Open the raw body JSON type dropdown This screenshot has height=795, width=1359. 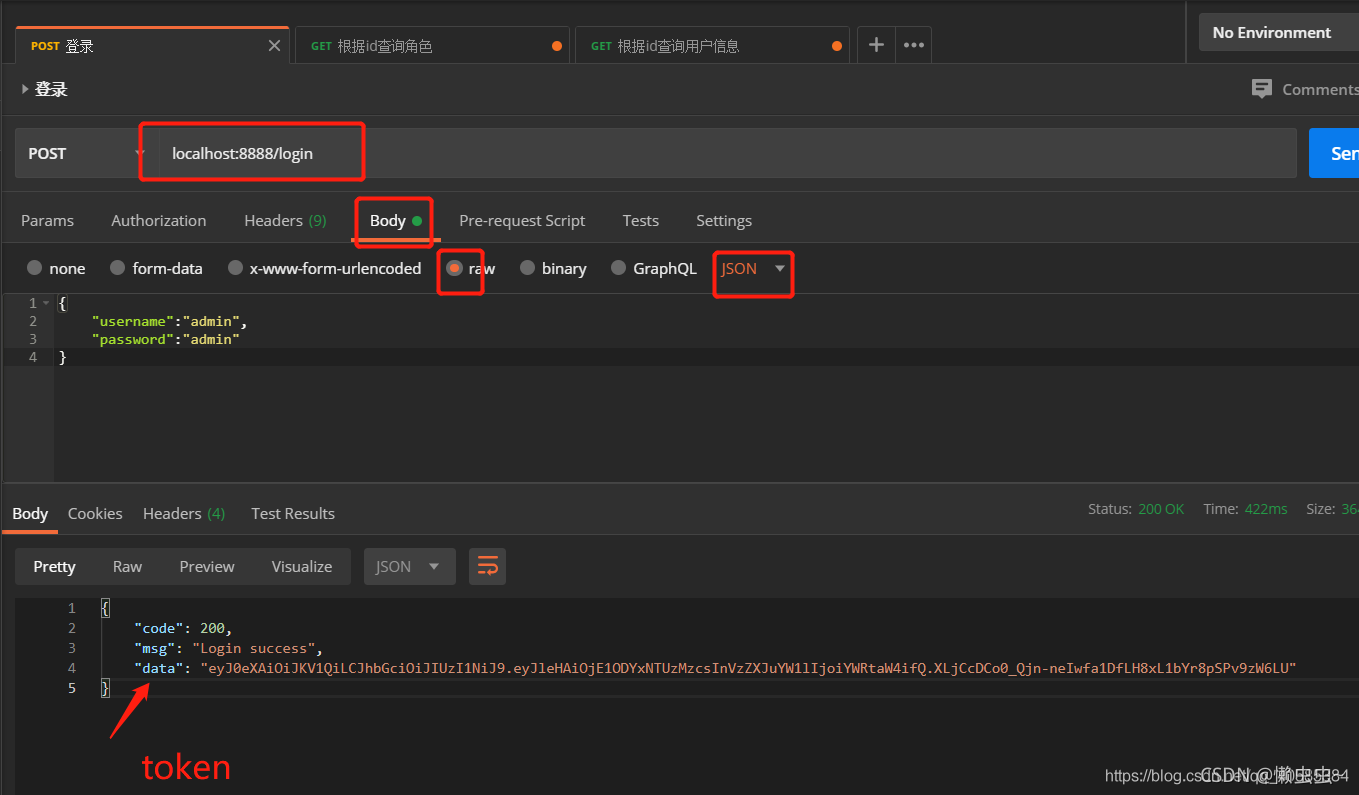[753, 268]
